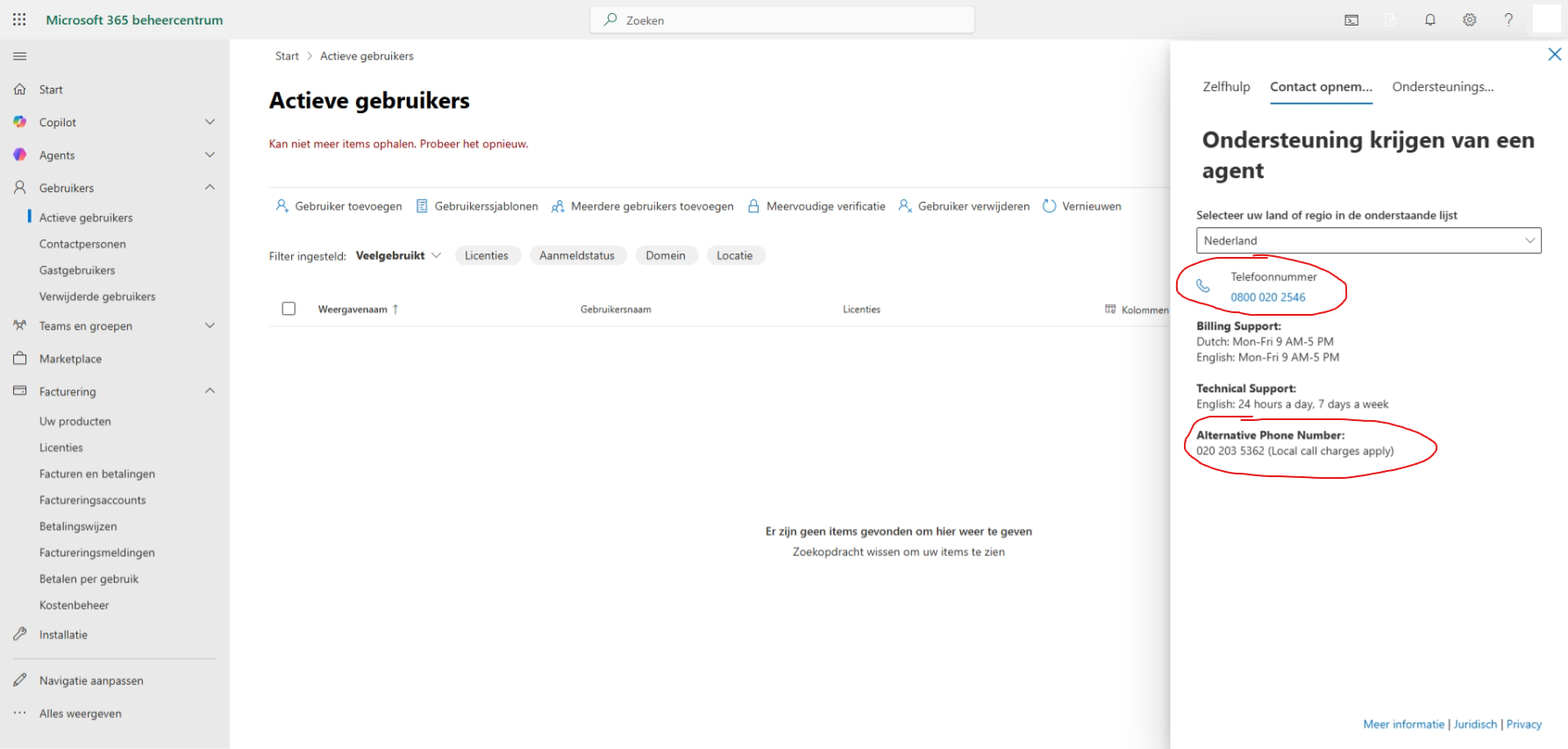1568x749 pixels.
Task: Open the settings gear icon
Action: pos(1470,20)
